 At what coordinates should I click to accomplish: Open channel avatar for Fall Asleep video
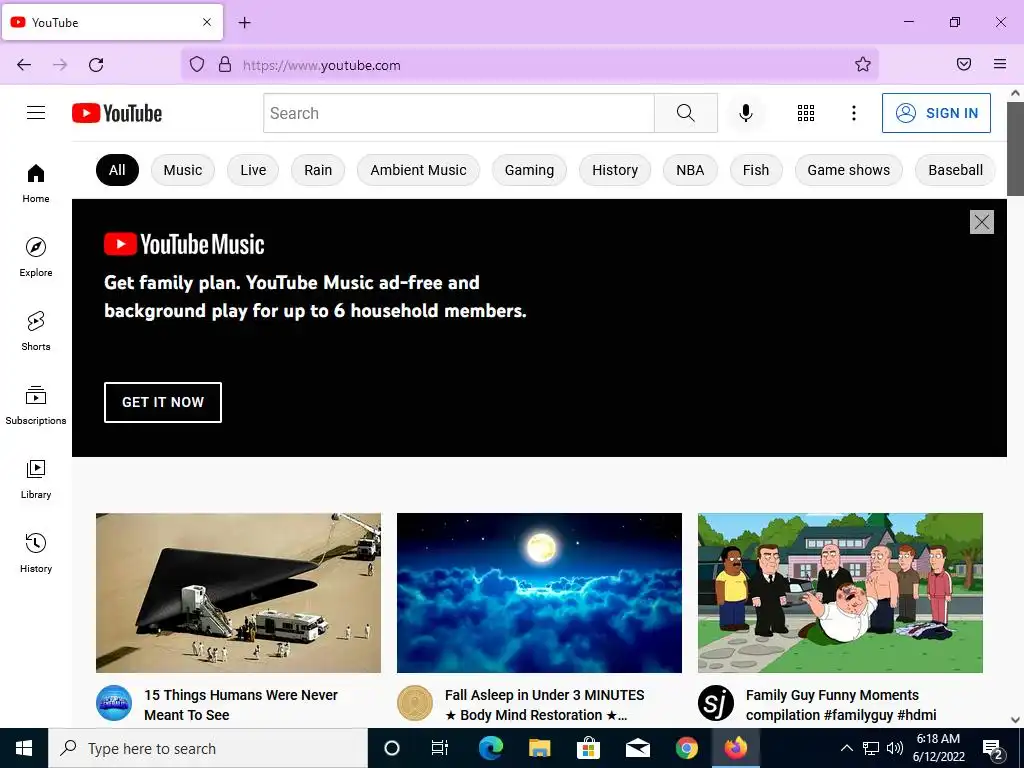point(415,703)
